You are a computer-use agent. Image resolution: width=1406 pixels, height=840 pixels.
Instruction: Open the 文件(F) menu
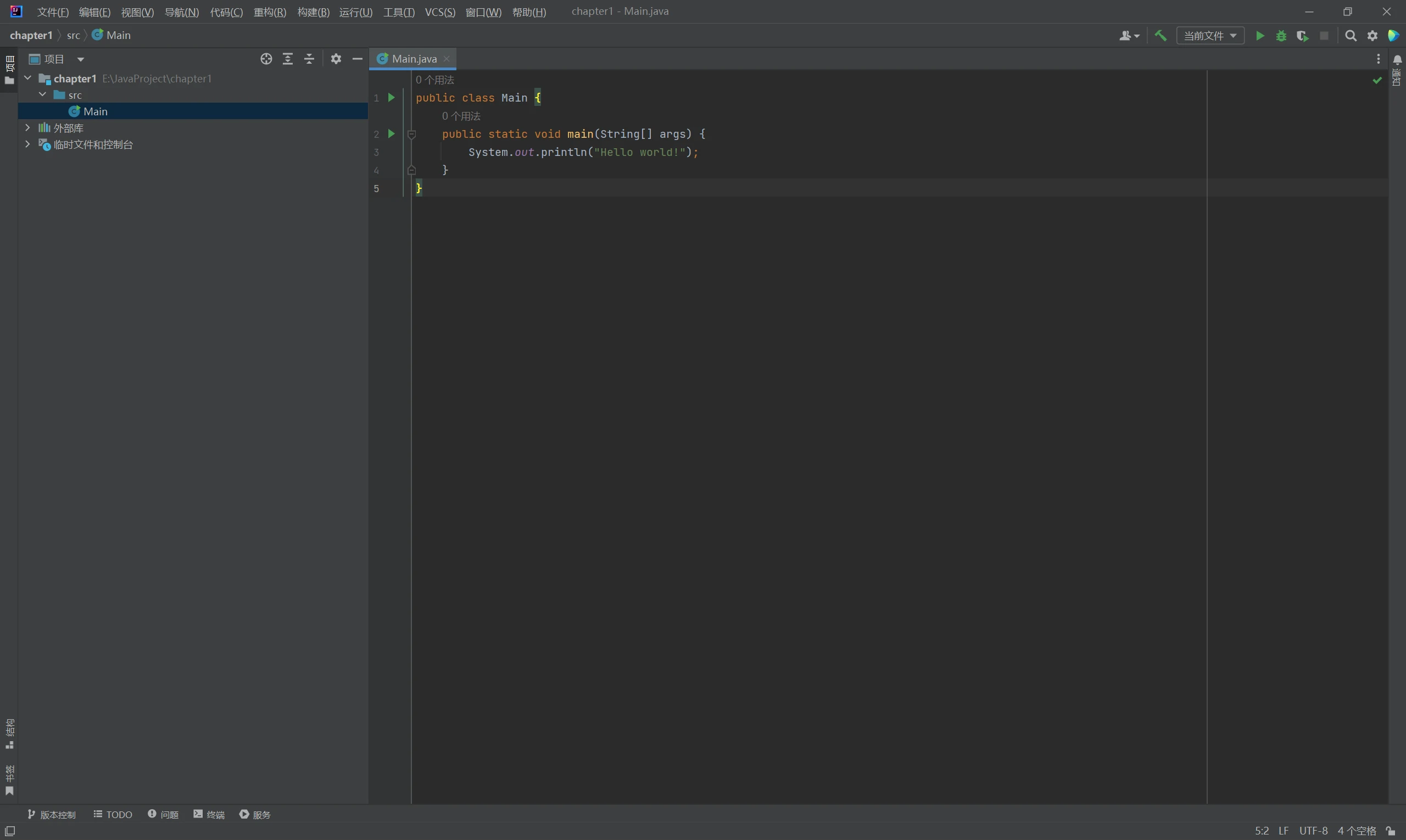53,12
